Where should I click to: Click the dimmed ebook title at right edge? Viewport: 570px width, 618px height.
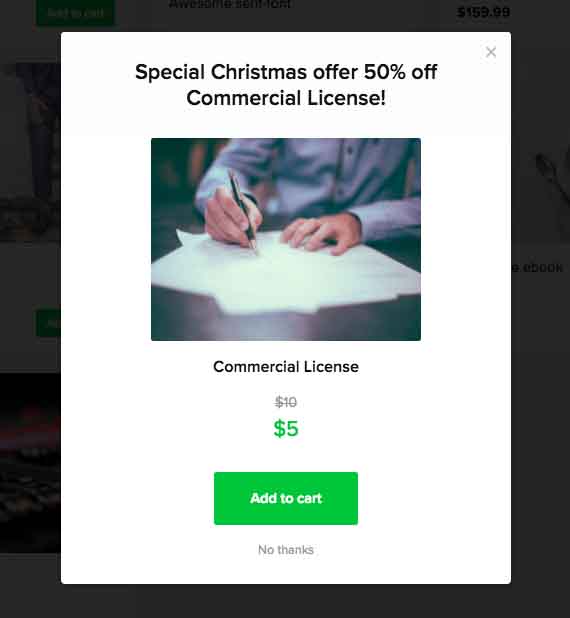(537, 268)
